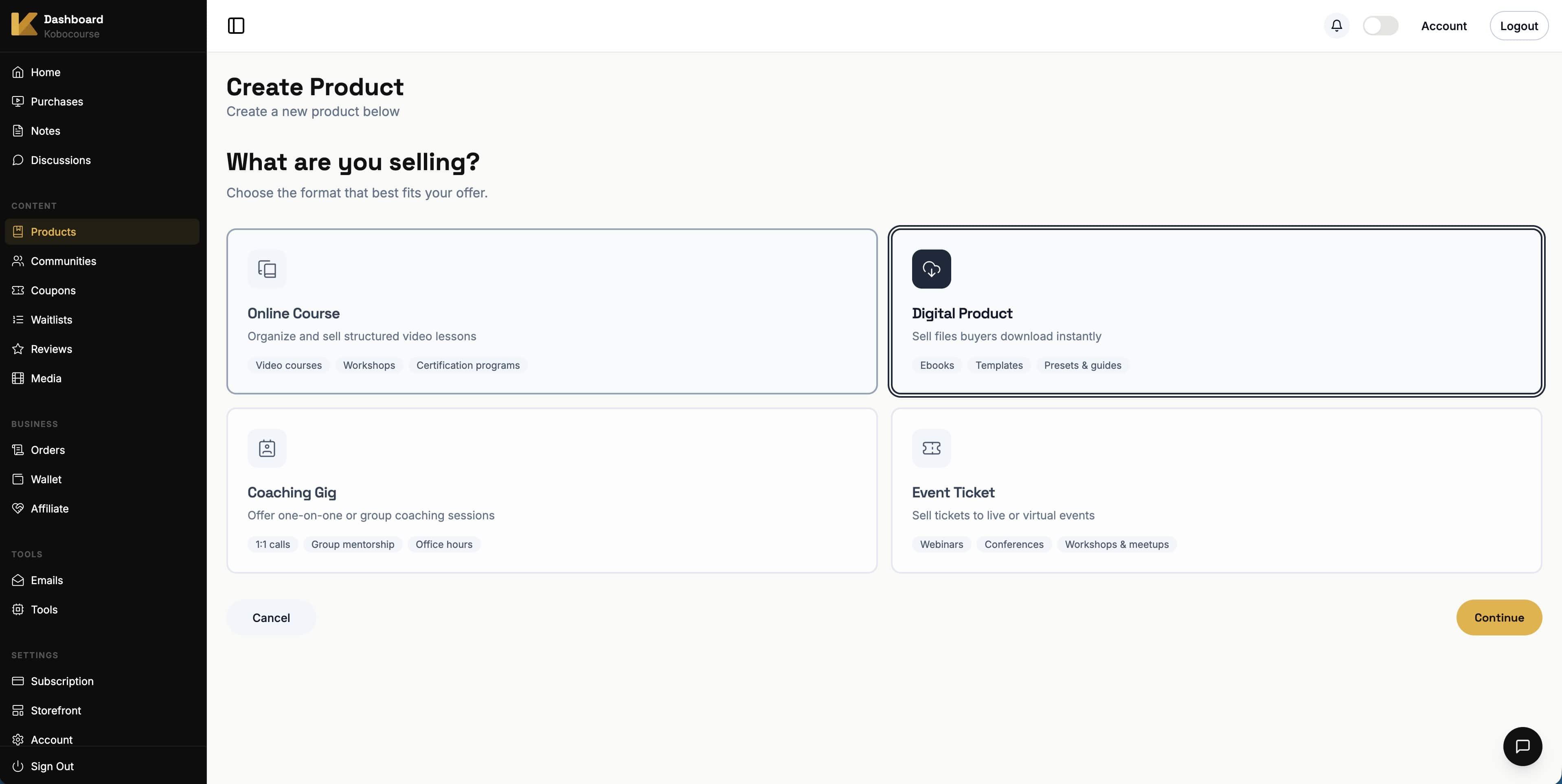
Task: Click the 'Certification programs' tag
Action: (467, 365)
